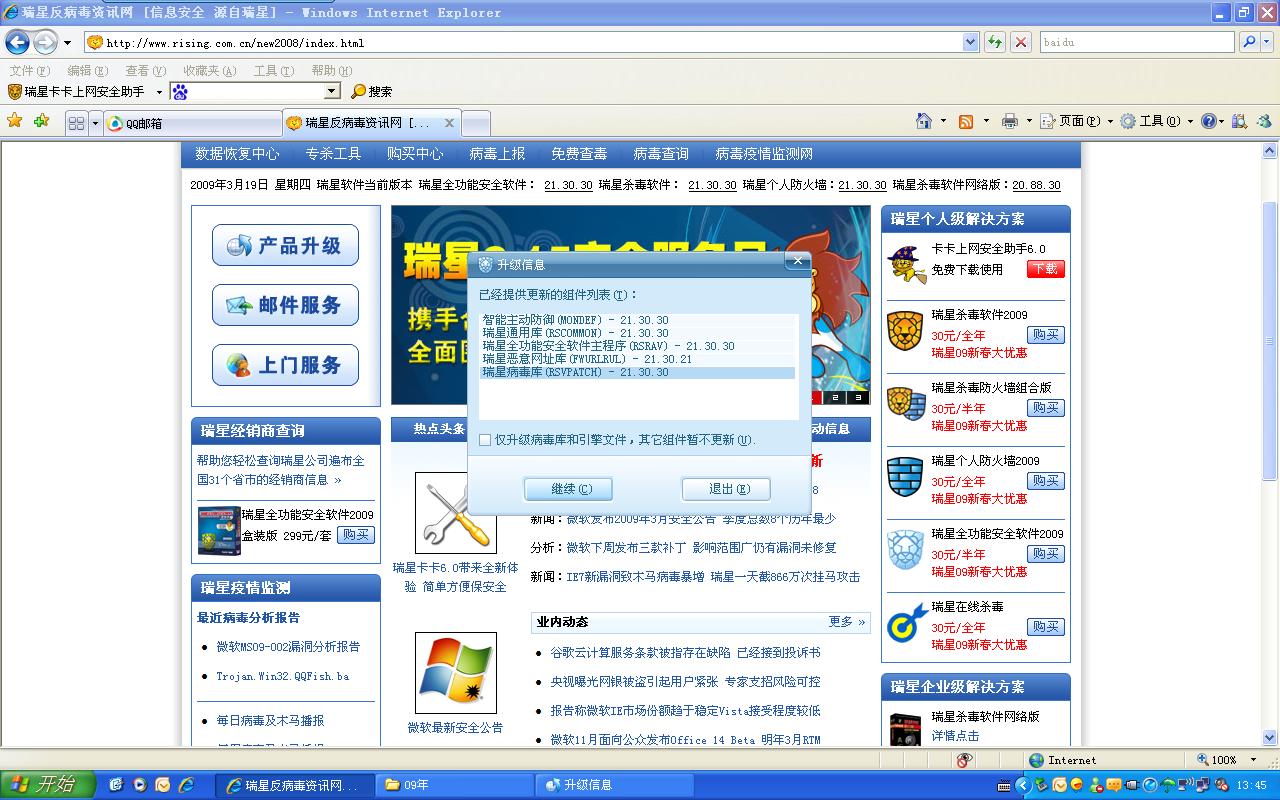The image size is (1280, 800).
Task: Click the 瑞星卡卡上网安全助手 lion toolbar icon
Action: 15,91
